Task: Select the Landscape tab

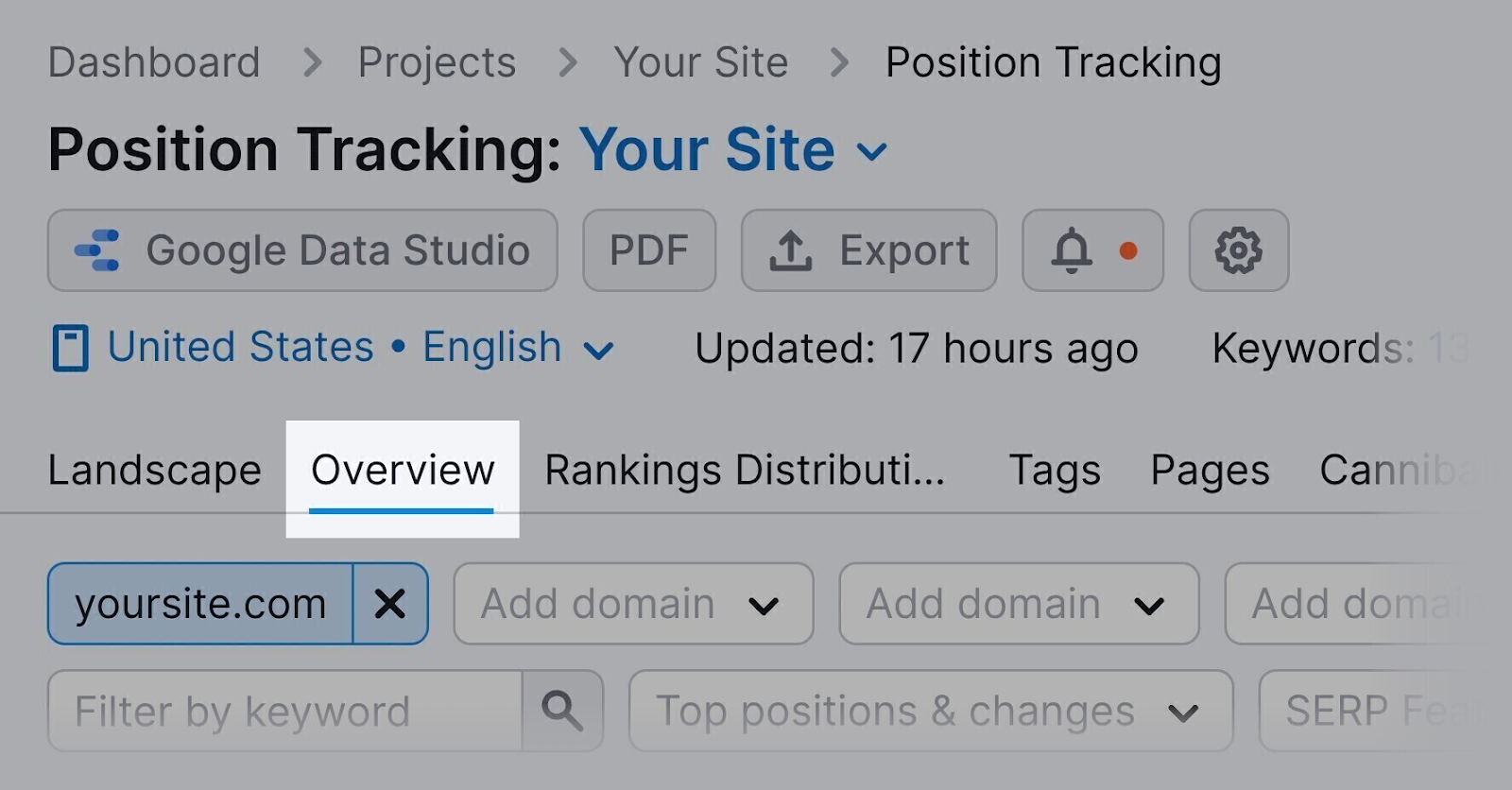Action: click(154, 470)
